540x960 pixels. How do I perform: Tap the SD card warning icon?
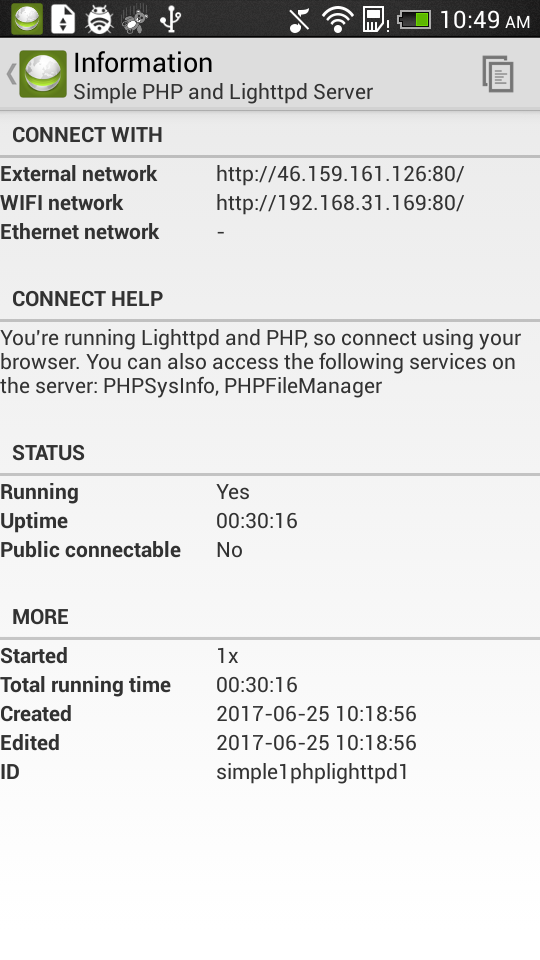[x=375, y=20]
